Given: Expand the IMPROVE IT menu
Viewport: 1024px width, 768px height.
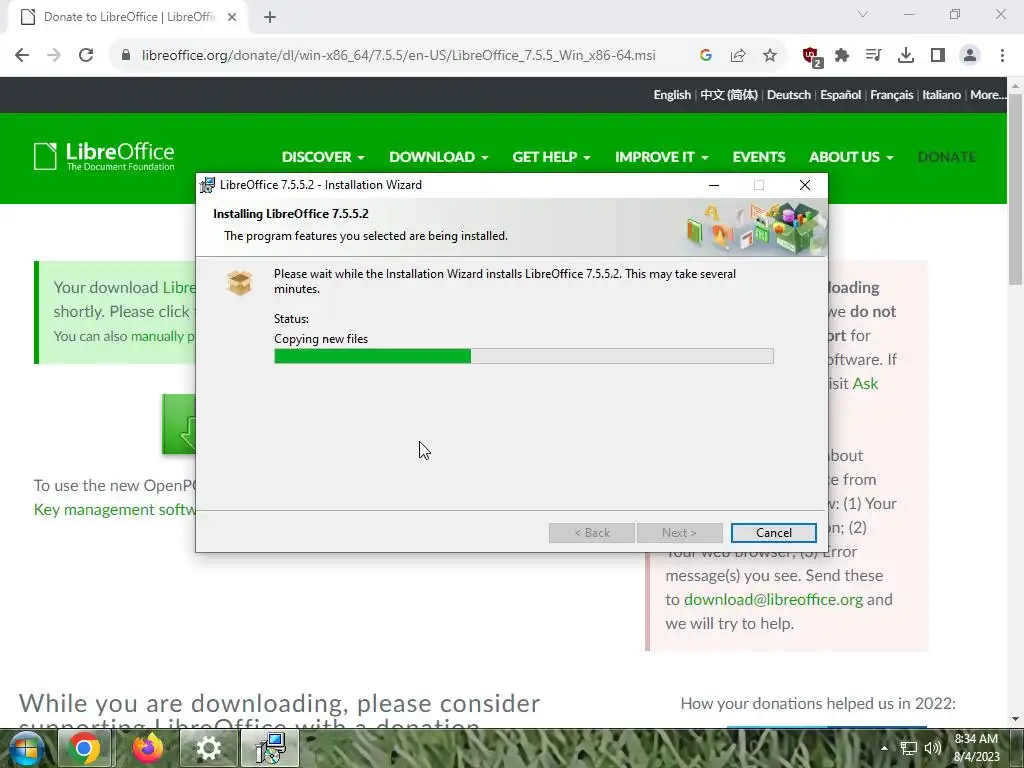Looking at the screenshot, I should tap(662, 157).
